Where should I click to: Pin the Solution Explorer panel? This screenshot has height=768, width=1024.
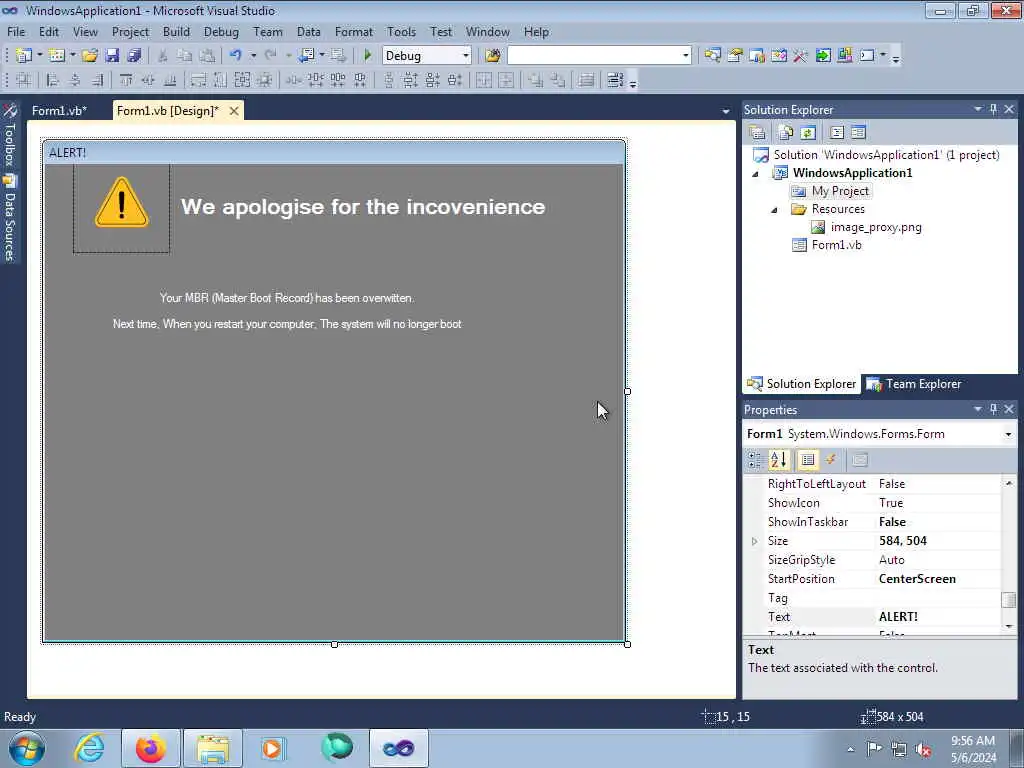pyautogui.click(x=993, y=109)
